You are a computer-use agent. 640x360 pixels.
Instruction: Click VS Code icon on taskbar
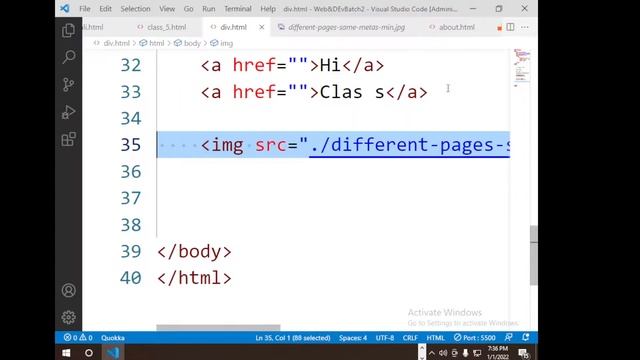[x=113, y=353]
